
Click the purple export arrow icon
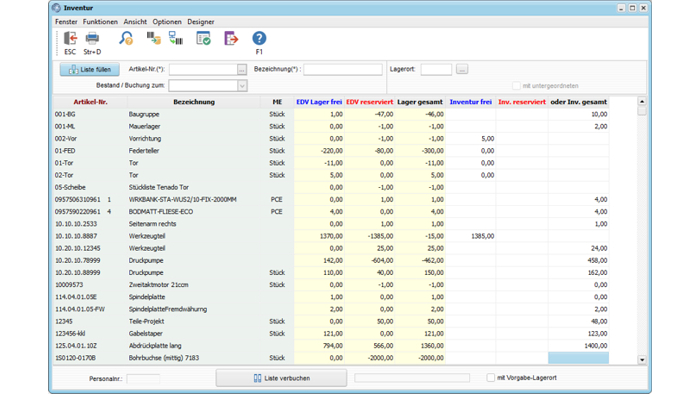pyautogui.click(x=231, y=39)
